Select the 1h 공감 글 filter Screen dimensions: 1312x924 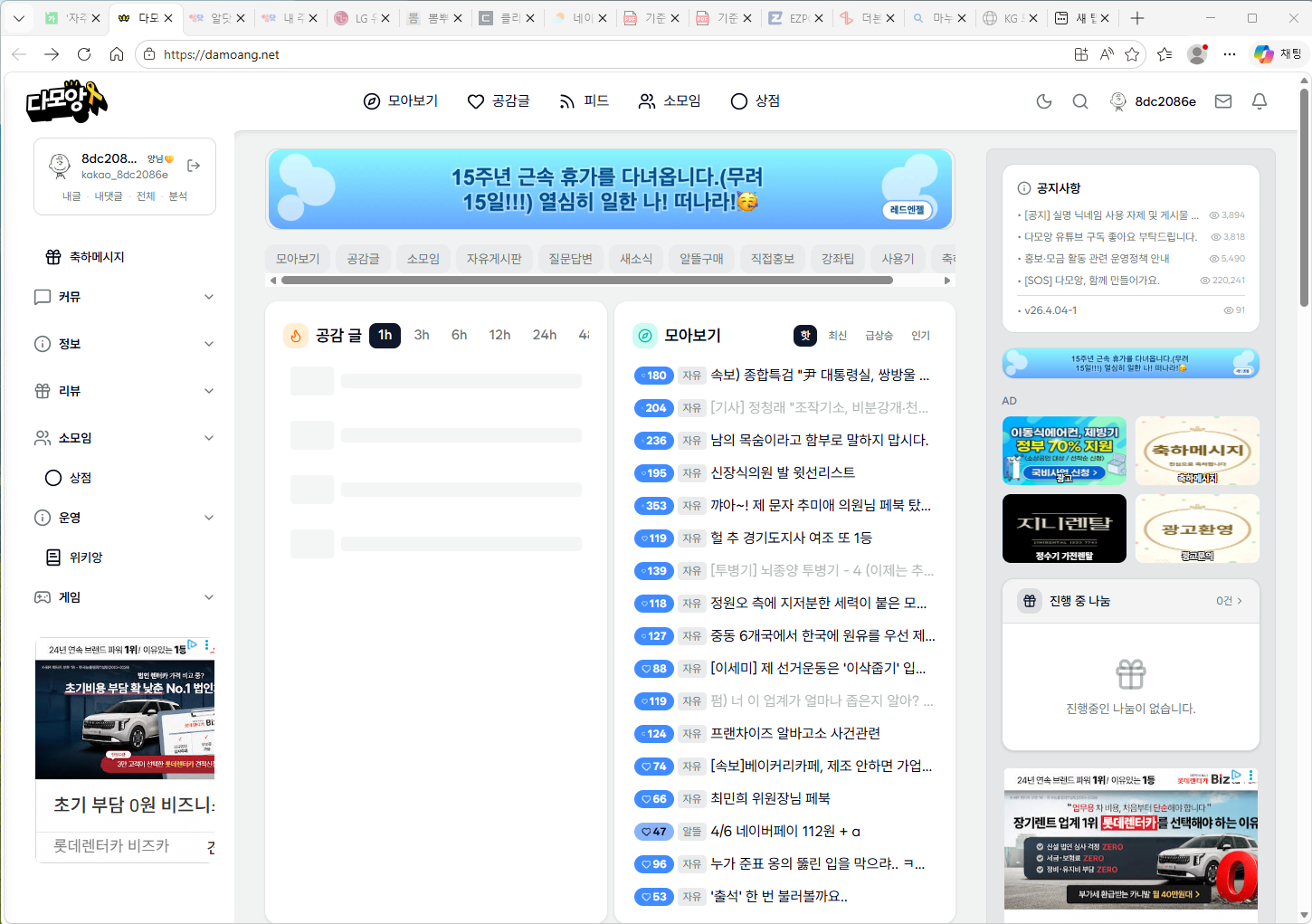click(385, 335)
